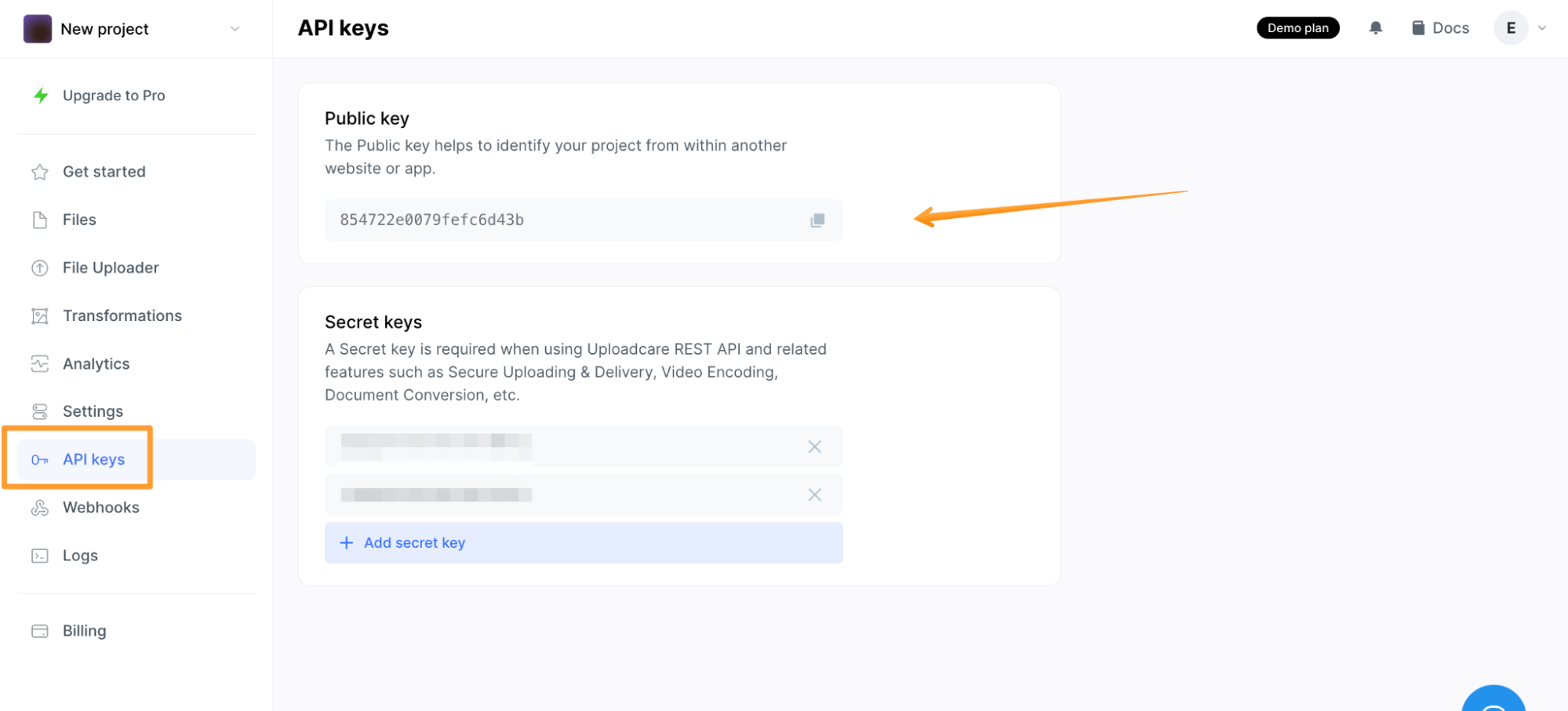Open the Logs section
Viewport: 1568px width, 711px height.
(79, 555)
